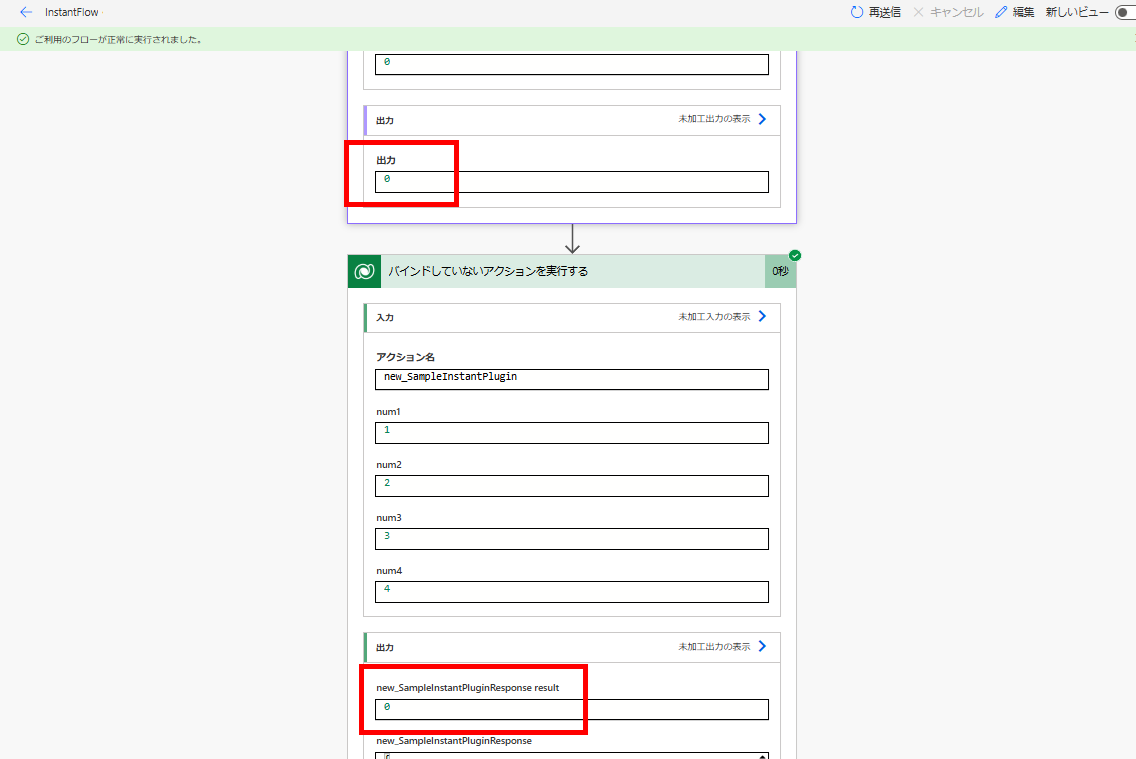Screen dimensions: 1136x759
Task: Click the new_SampleInstantPluginResponse result field
Action: (572, 710)
